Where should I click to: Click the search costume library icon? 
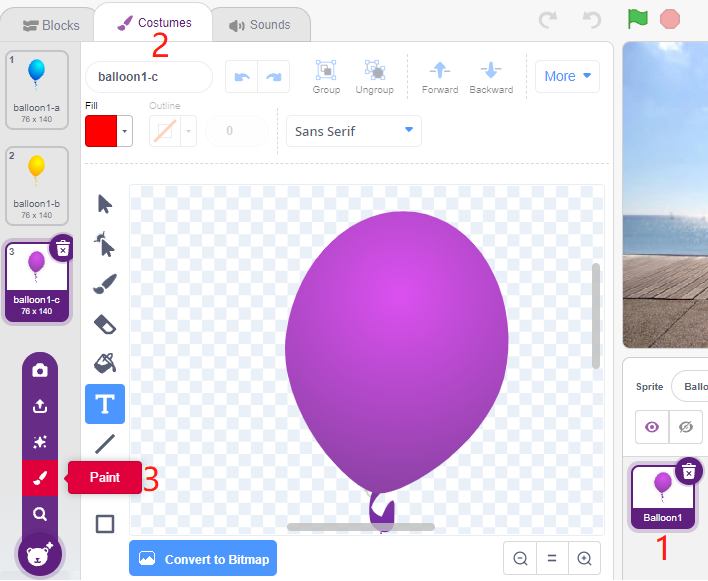[x=40, y=514]
